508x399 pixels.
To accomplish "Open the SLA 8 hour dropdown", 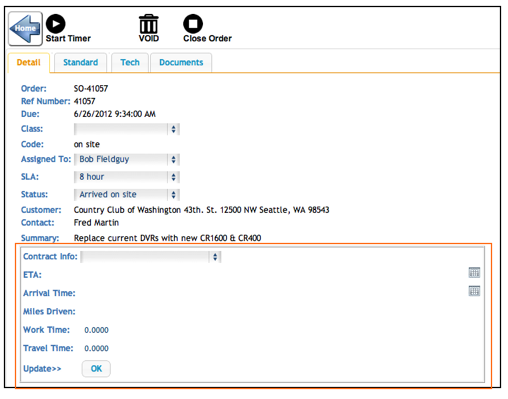I will point(127,177).
